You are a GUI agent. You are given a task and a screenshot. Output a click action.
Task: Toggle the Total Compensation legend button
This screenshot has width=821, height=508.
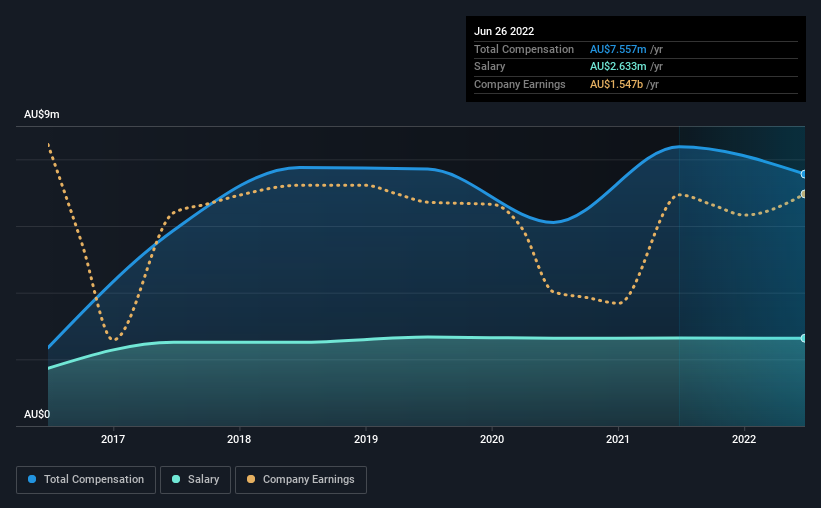[x=86, y=480]
